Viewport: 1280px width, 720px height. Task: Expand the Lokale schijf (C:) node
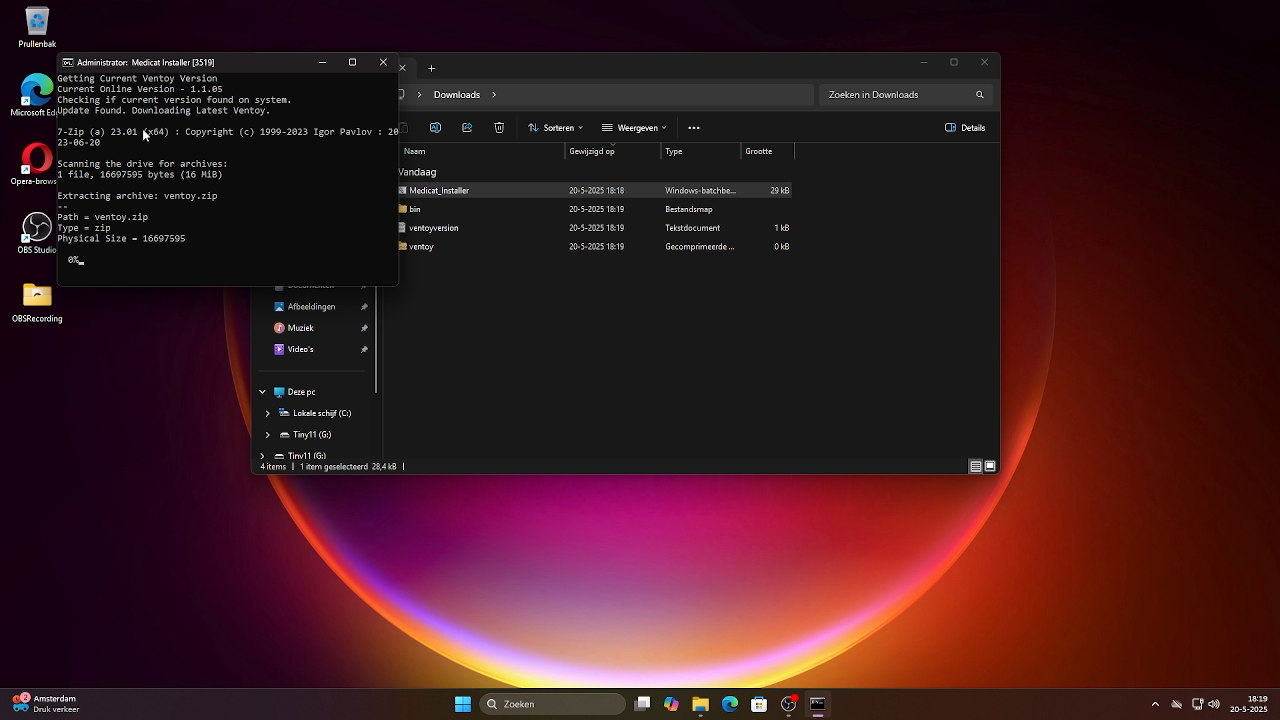(x=267, y=413)
